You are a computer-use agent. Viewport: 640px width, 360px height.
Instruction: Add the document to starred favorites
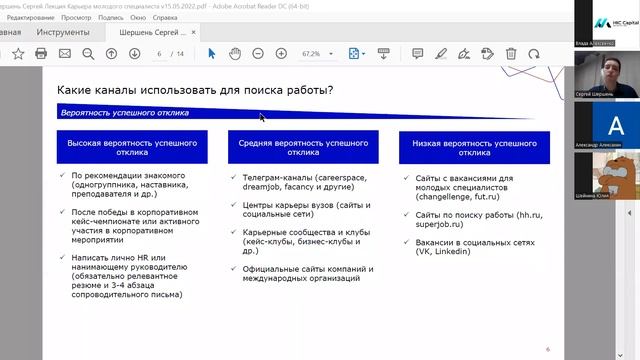pos(18,53)
